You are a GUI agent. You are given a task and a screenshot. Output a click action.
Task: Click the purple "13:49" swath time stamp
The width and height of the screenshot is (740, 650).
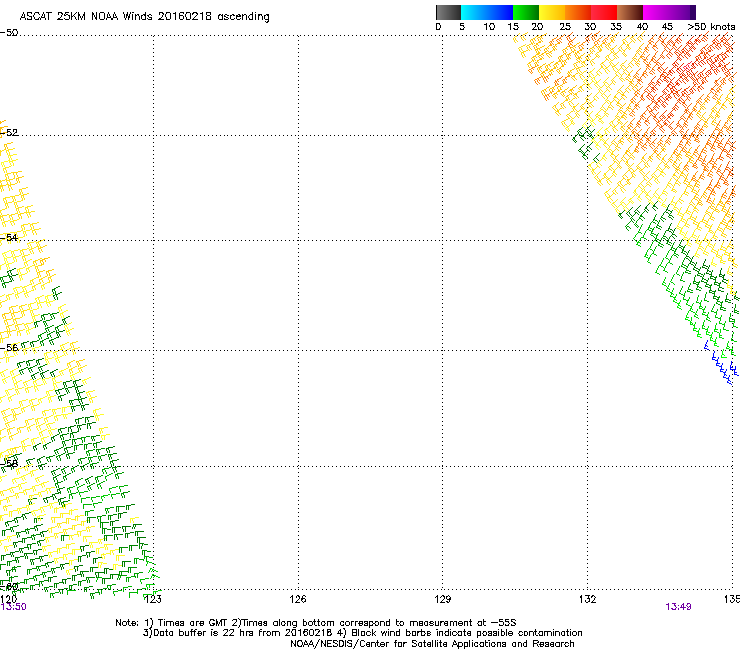[678, 607]
